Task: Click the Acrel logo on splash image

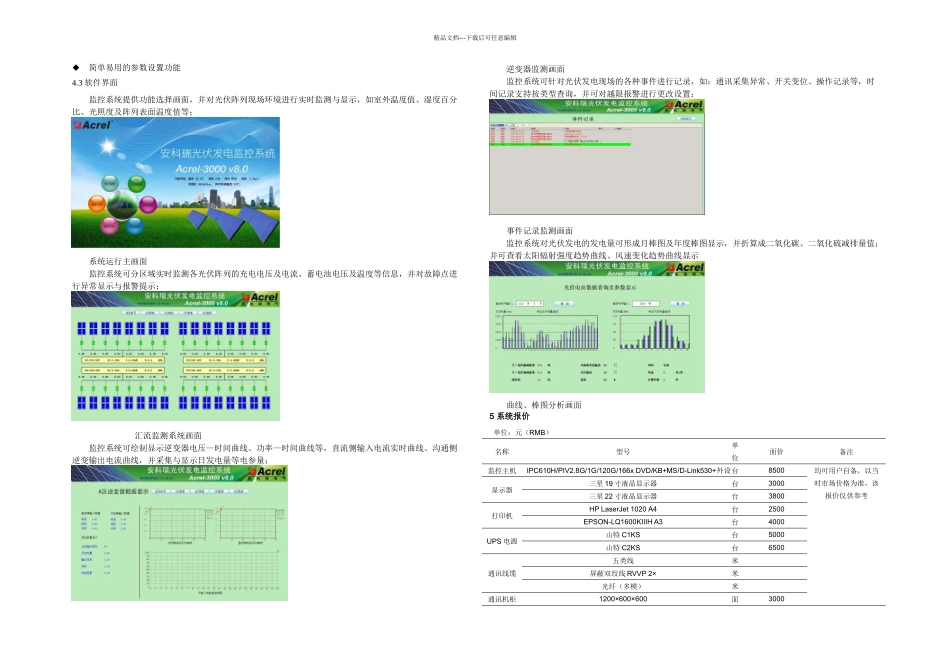Action: coord(92,125)
